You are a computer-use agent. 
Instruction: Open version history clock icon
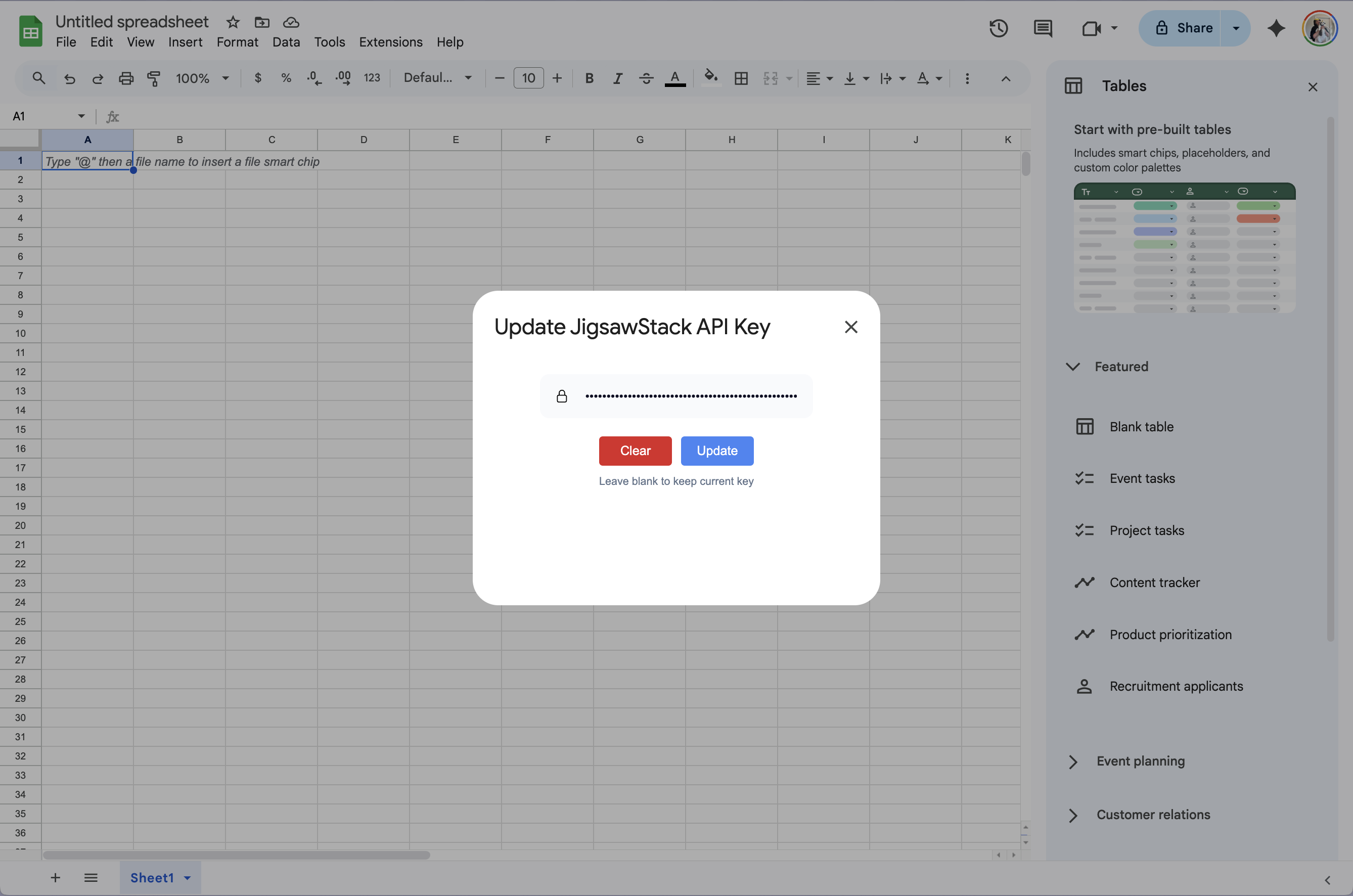pos(999,28)
